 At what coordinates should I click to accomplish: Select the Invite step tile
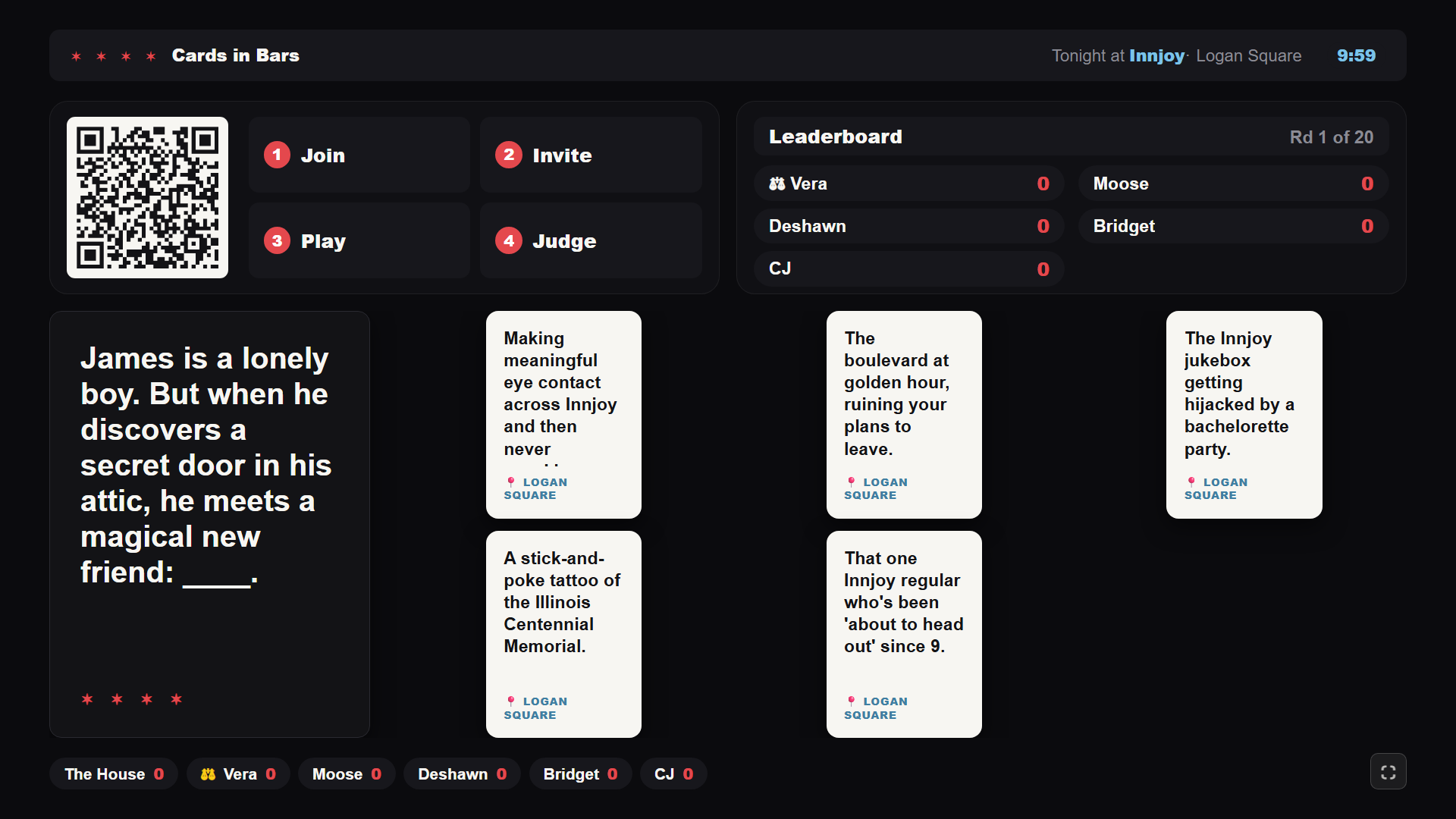click(x=591, y=155)
